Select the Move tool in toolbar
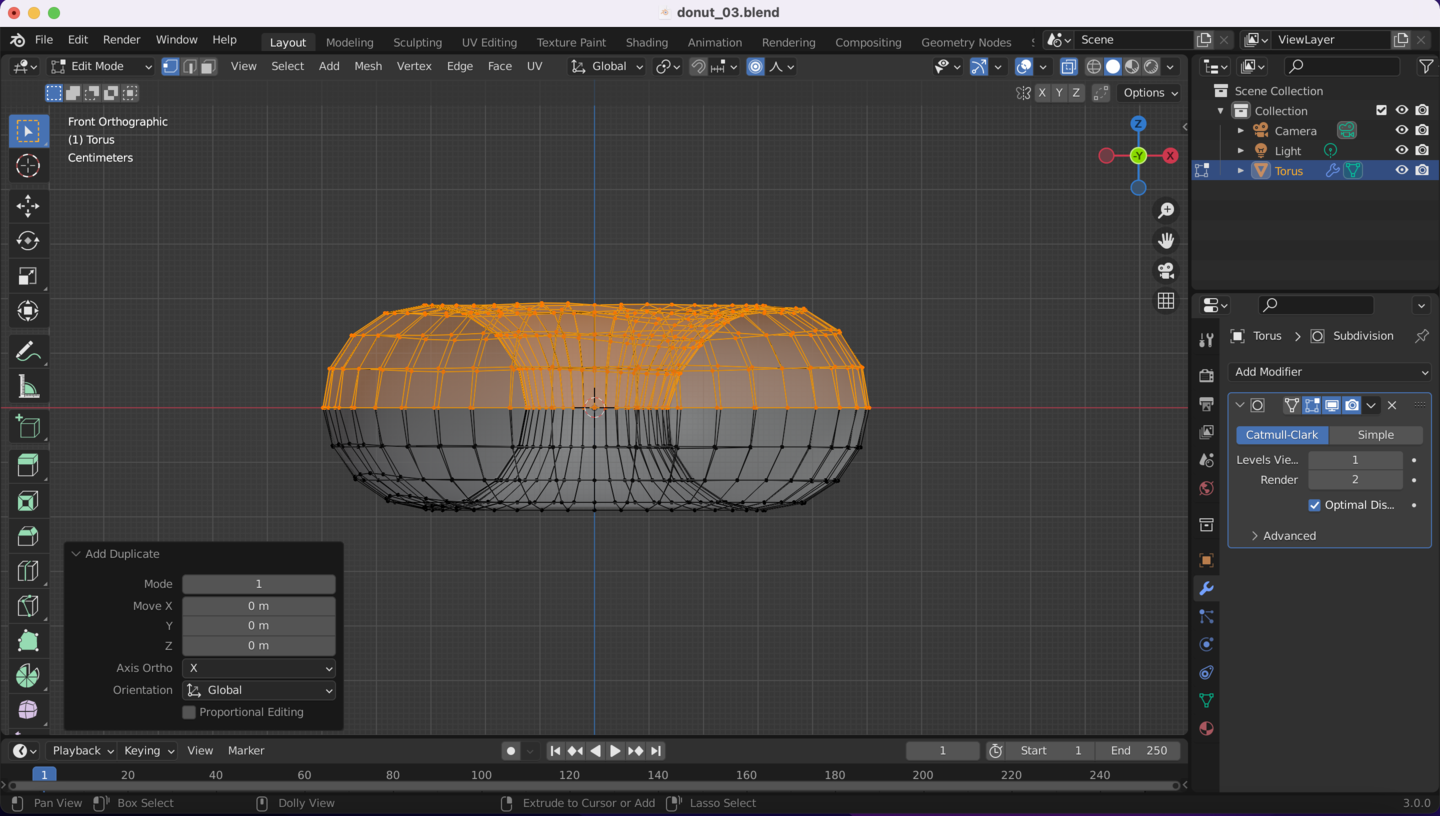 [28, 206]
